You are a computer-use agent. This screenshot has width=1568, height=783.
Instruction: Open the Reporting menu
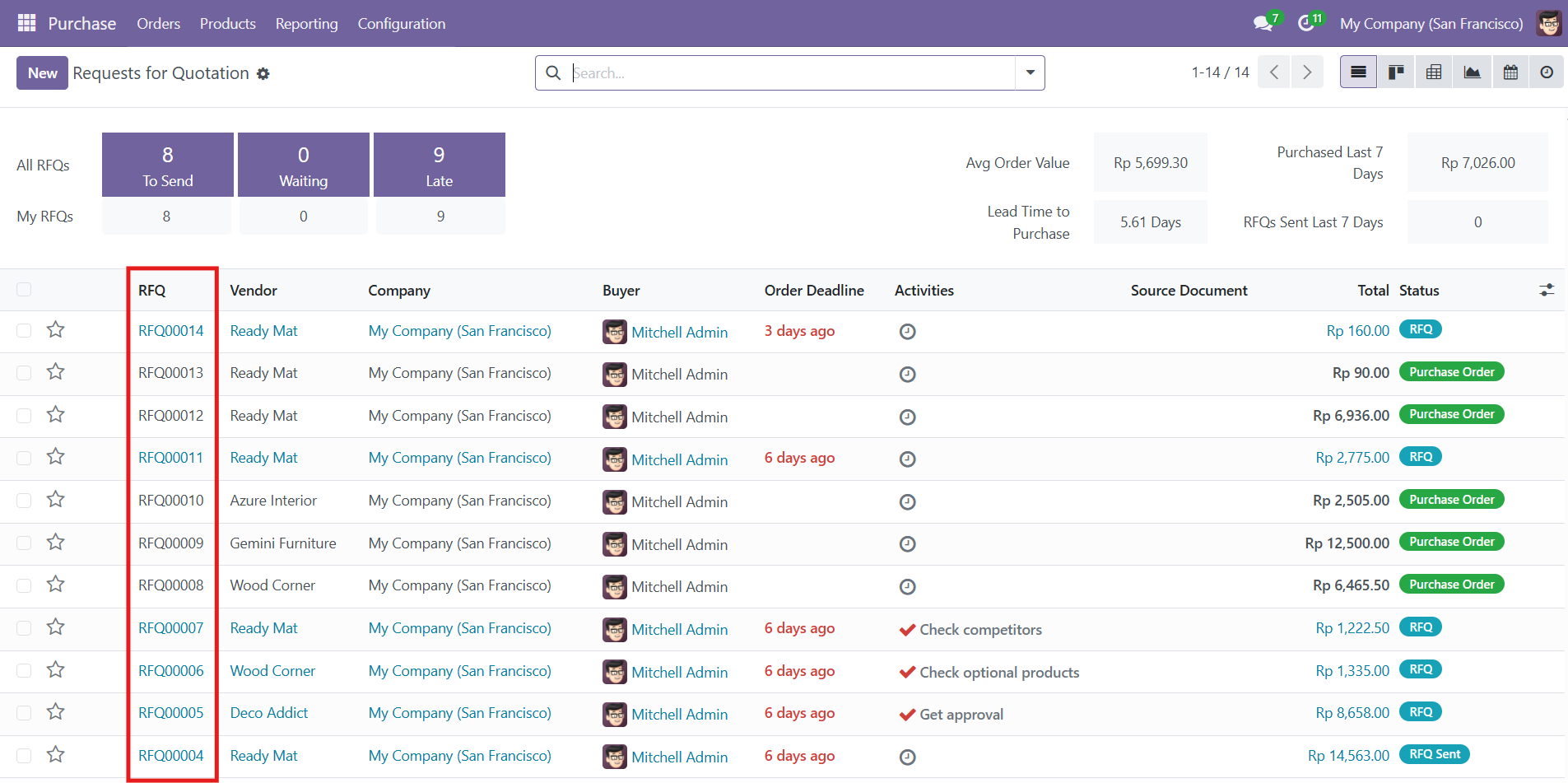pos(306,24)
